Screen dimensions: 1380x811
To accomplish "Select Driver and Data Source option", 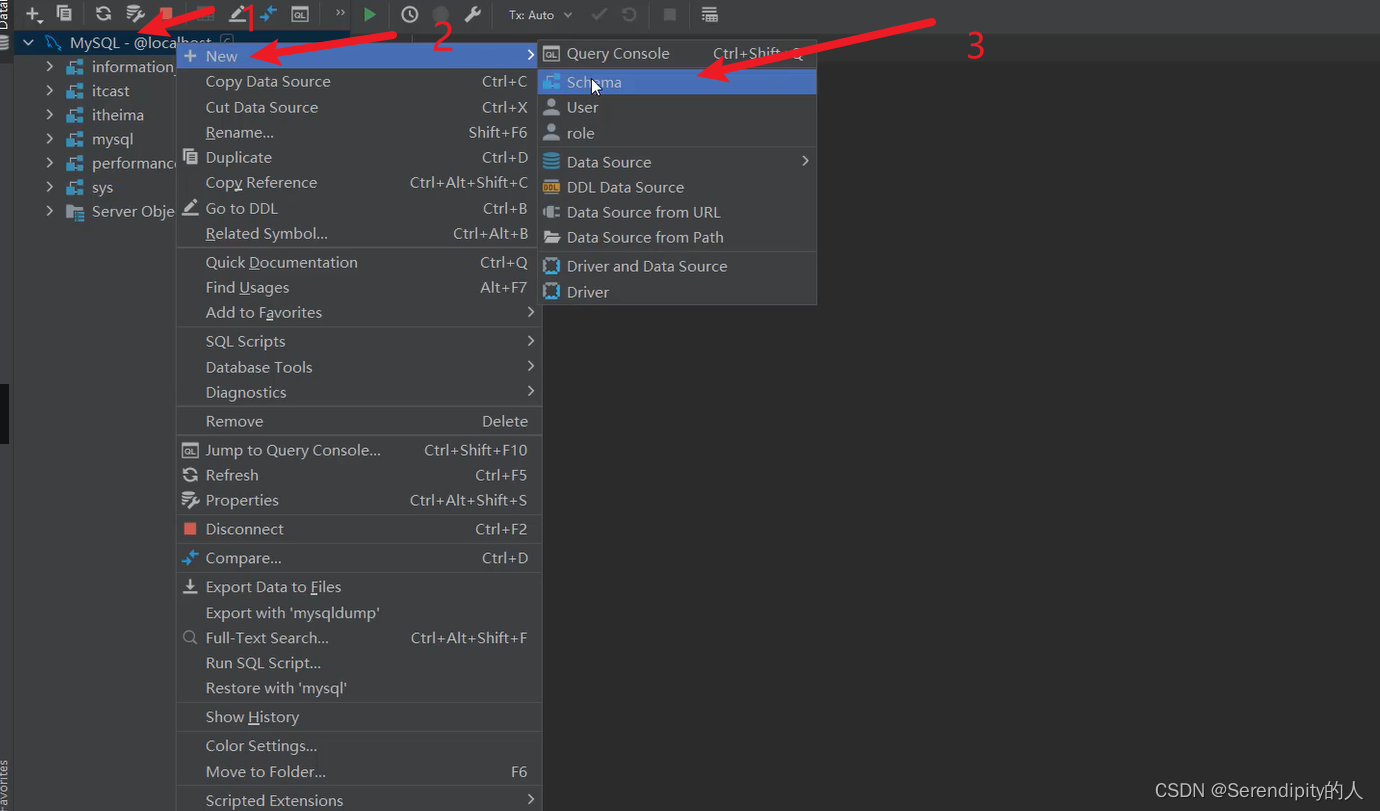I will click(x=646, y=266).
